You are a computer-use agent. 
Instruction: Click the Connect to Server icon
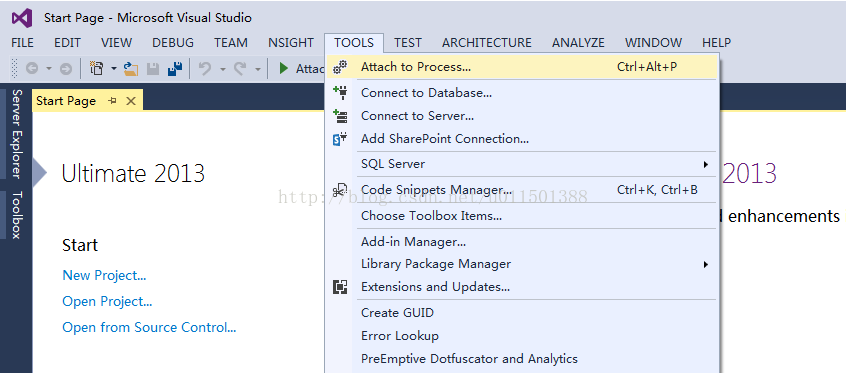pyautogui.click(x=340, y=116)
